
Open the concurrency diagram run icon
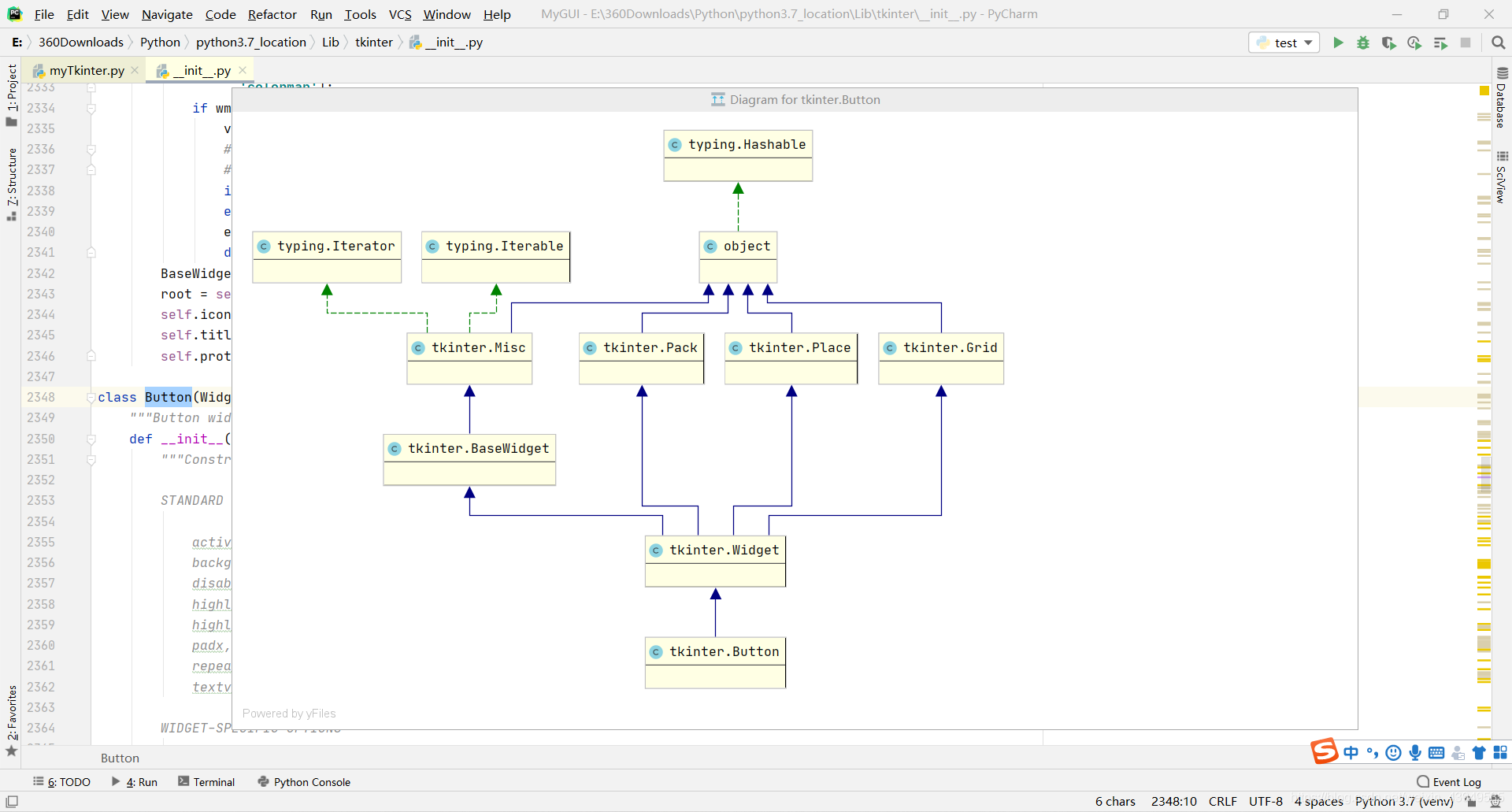[x=1440, y=43]
